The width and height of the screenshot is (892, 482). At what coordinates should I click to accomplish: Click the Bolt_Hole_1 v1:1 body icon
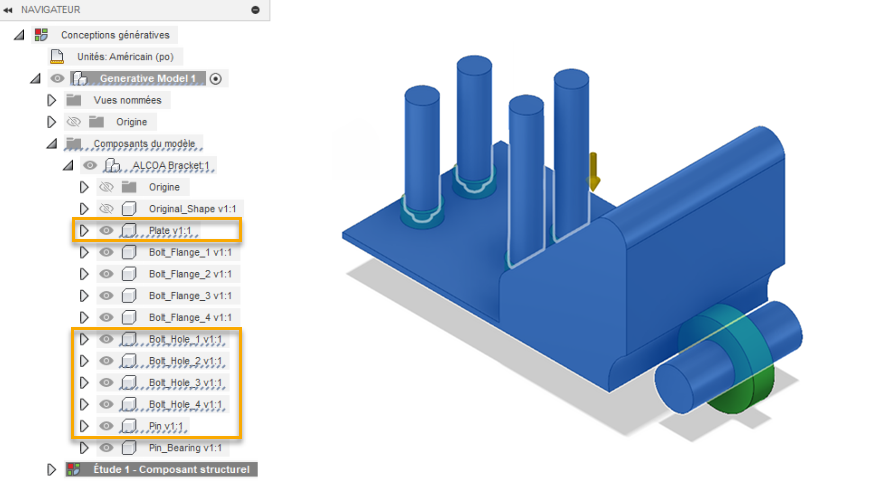(x=129, y=339)
